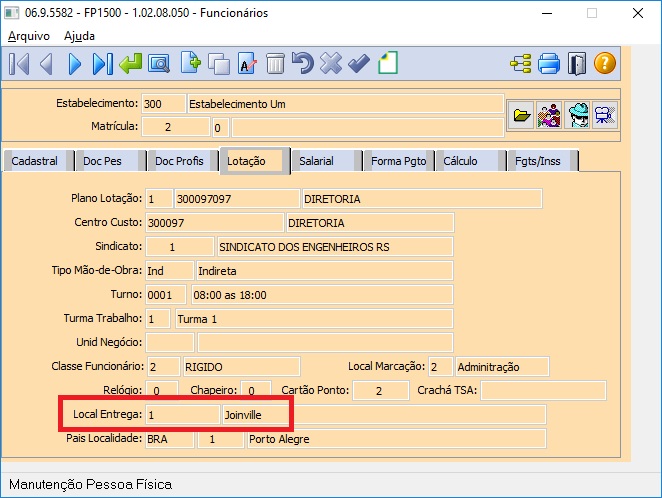Screen dimensions: 662x498
Task: Click the copy record icon
Action: coord(219,64)
